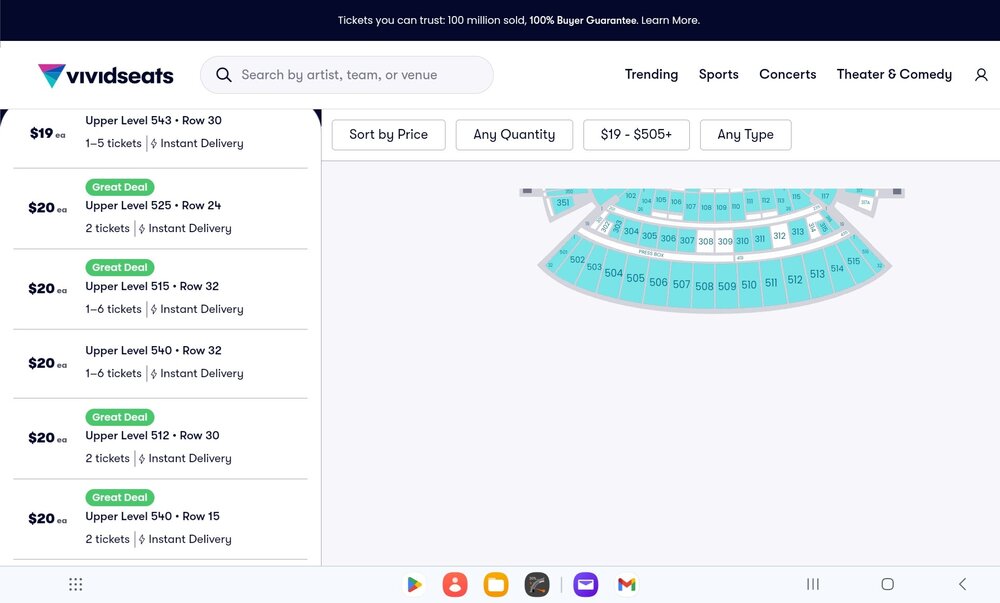1000x603 pixels.
Task: Launch Google Play Store from taskbar
Action: (414, 584)
